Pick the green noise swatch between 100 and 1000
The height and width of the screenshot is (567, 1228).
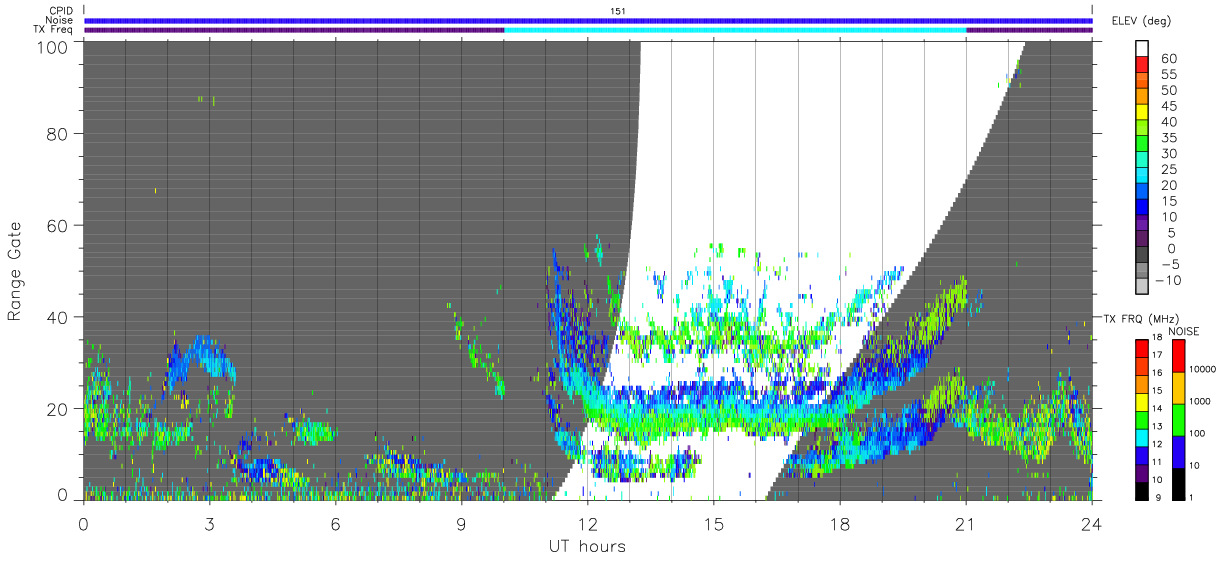click(1178, 420)
